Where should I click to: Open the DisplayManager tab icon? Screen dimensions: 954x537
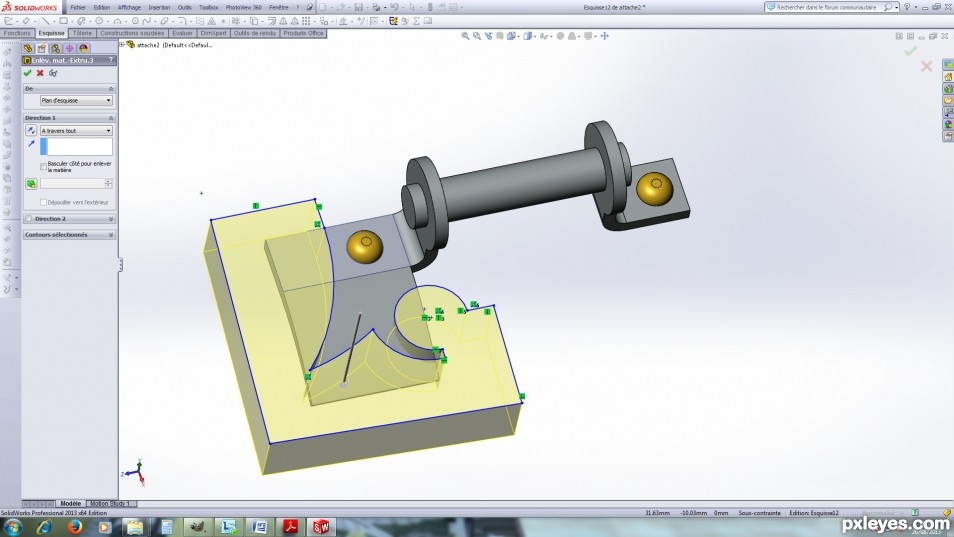coord(83,48)
